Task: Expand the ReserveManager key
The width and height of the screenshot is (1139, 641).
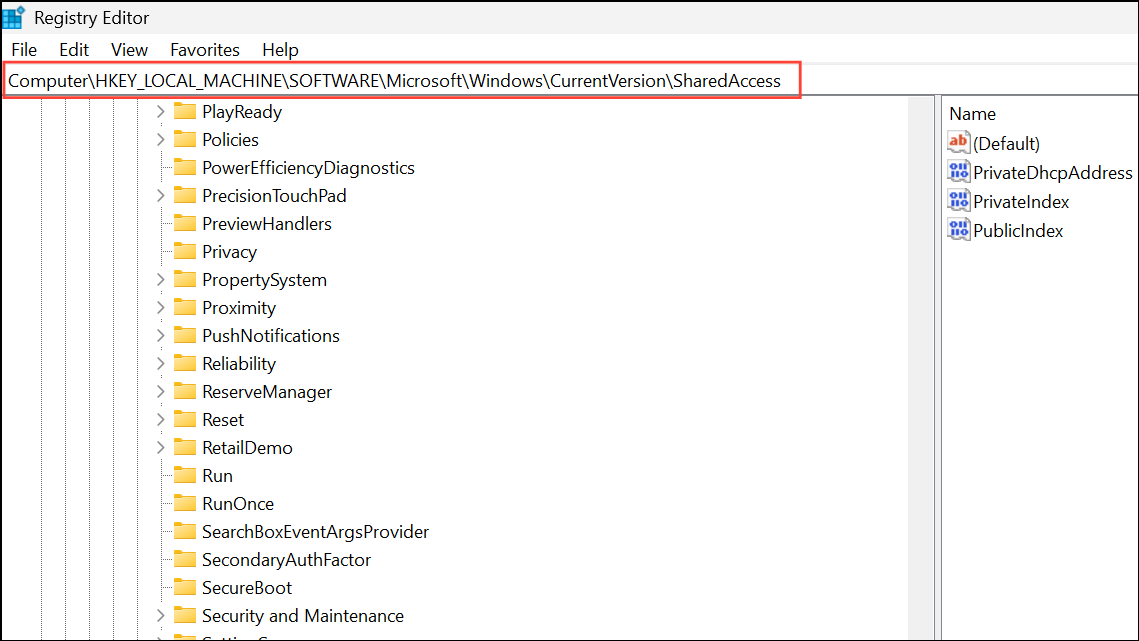Action: (x=161, y=391)
